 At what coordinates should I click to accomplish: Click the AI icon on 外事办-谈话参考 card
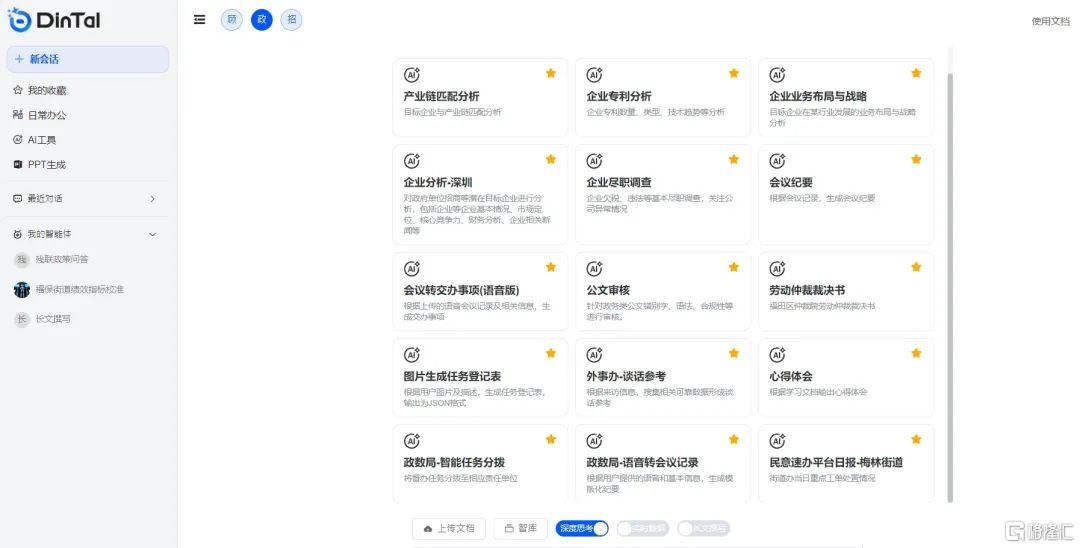pos(594,355)
